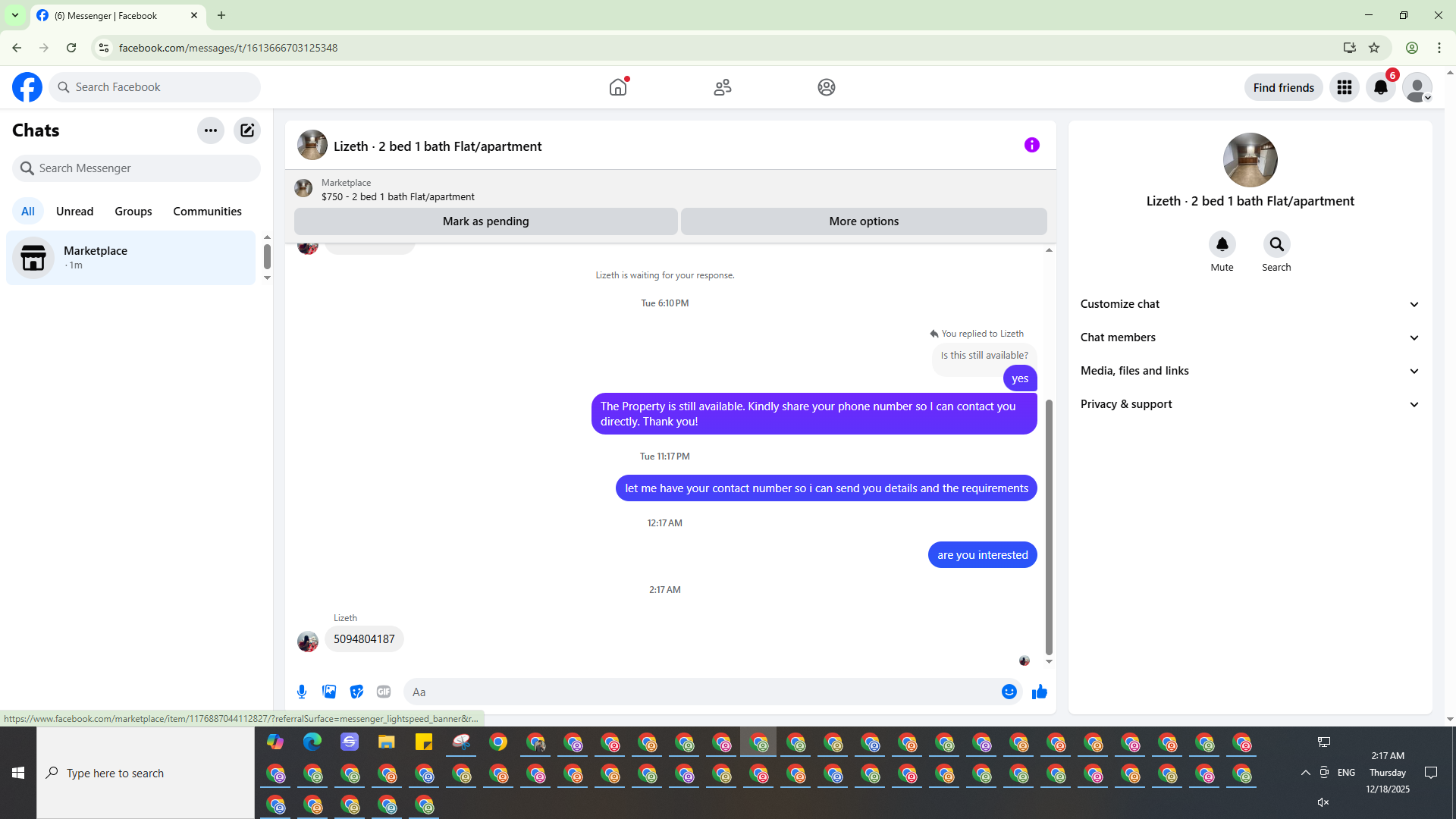Screen dimensions: 1456x819
Task: Send a thumbs-up like
Action: (x=1039, y=692)
